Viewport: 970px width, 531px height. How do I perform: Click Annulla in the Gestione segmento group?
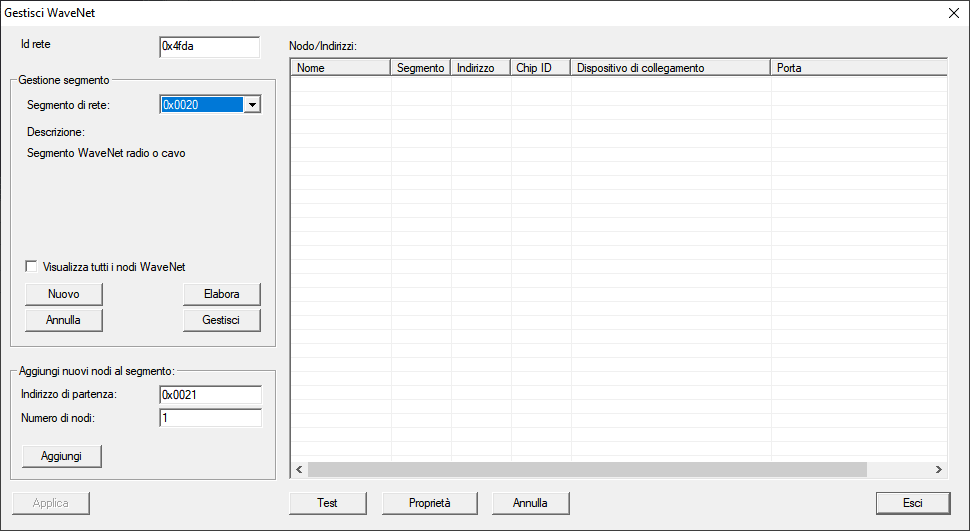(63, 320)
